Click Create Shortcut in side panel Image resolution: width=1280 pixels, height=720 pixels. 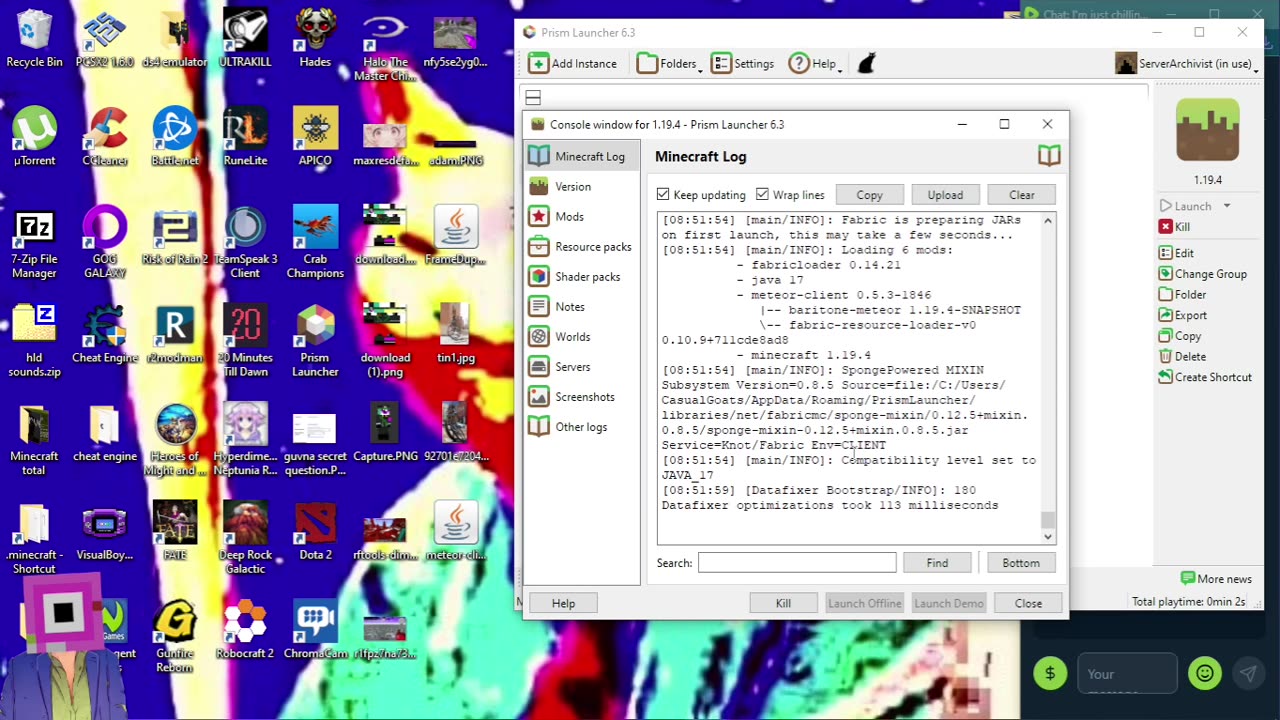1205,377
